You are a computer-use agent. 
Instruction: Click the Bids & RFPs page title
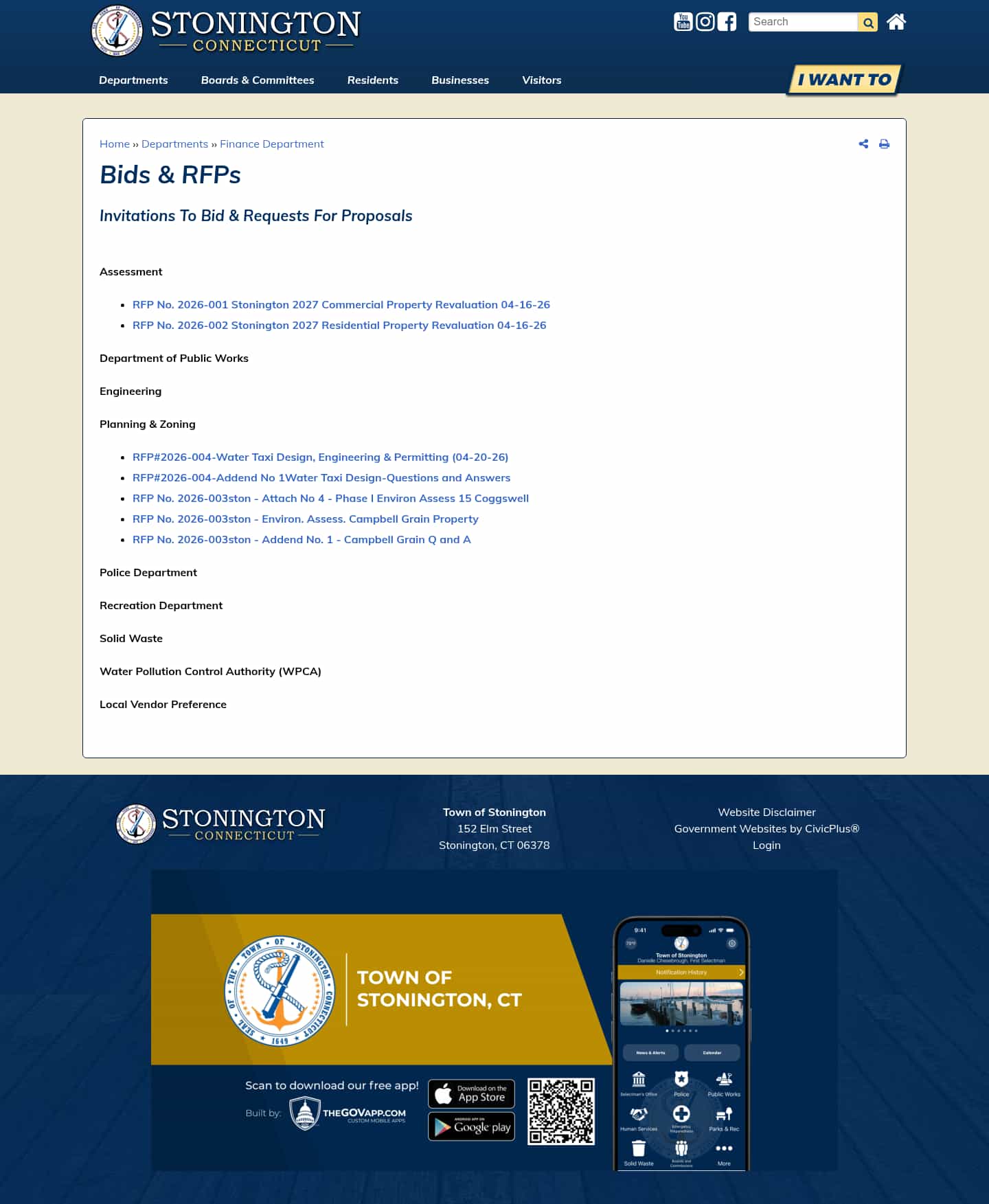click(x=170, y=174)
